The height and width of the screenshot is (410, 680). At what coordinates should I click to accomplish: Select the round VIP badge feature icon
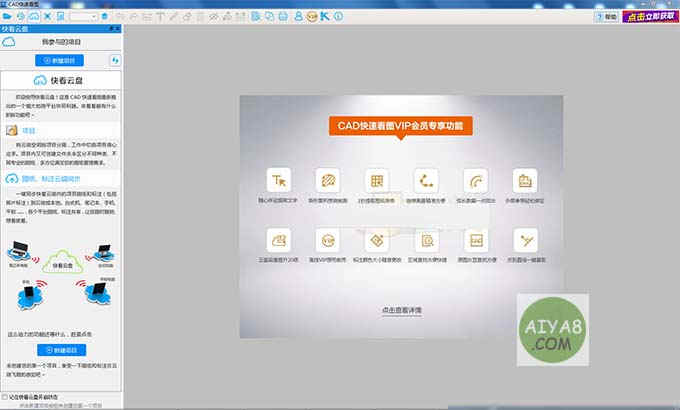pos(328,240)
